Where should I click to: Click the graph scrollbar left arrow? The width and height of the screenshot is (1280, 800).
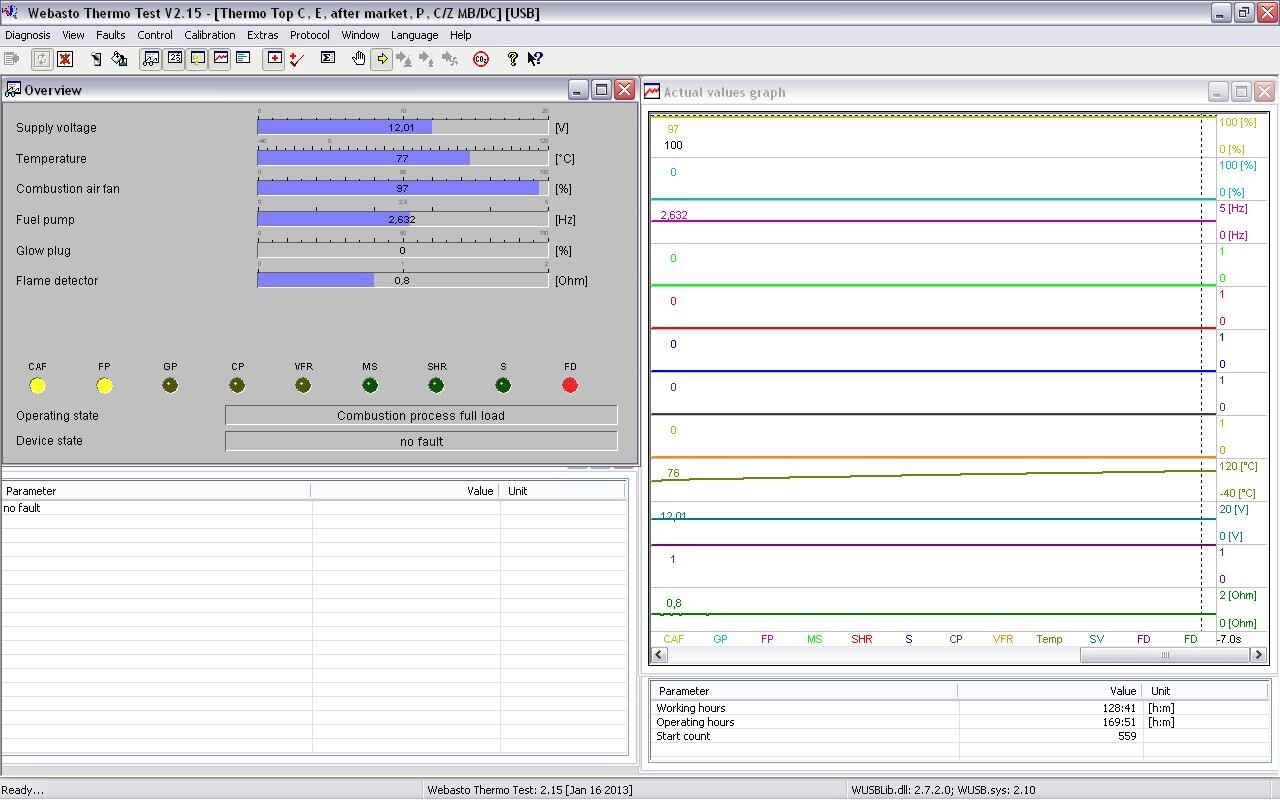pos(658,655)
